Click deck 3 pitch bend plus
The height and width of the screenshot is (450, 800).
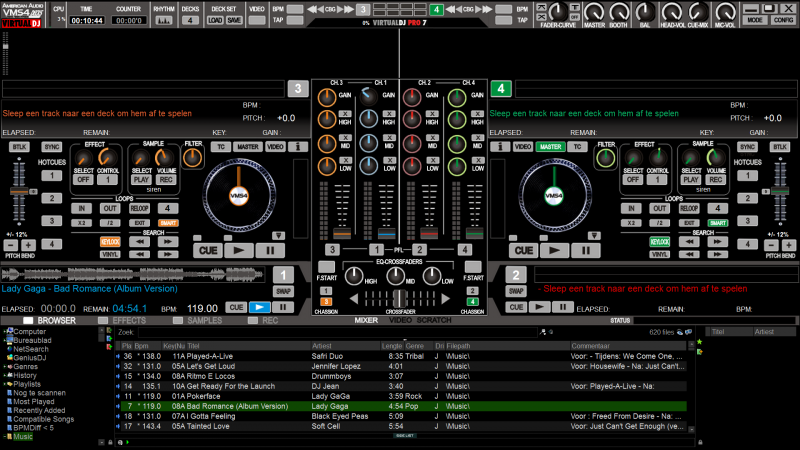(x=29, y=245)
